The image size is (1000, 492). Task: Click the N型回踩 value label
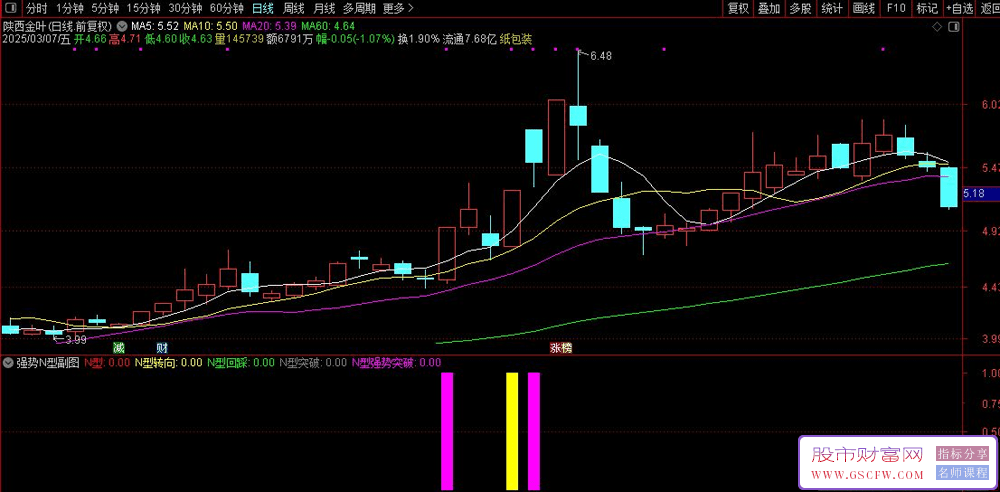tap(241, 363)
